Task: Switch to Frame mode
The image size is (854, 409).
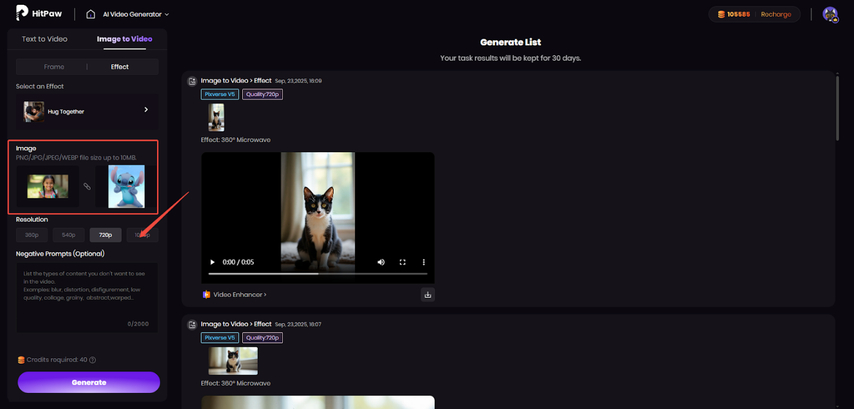Action: 54,66
